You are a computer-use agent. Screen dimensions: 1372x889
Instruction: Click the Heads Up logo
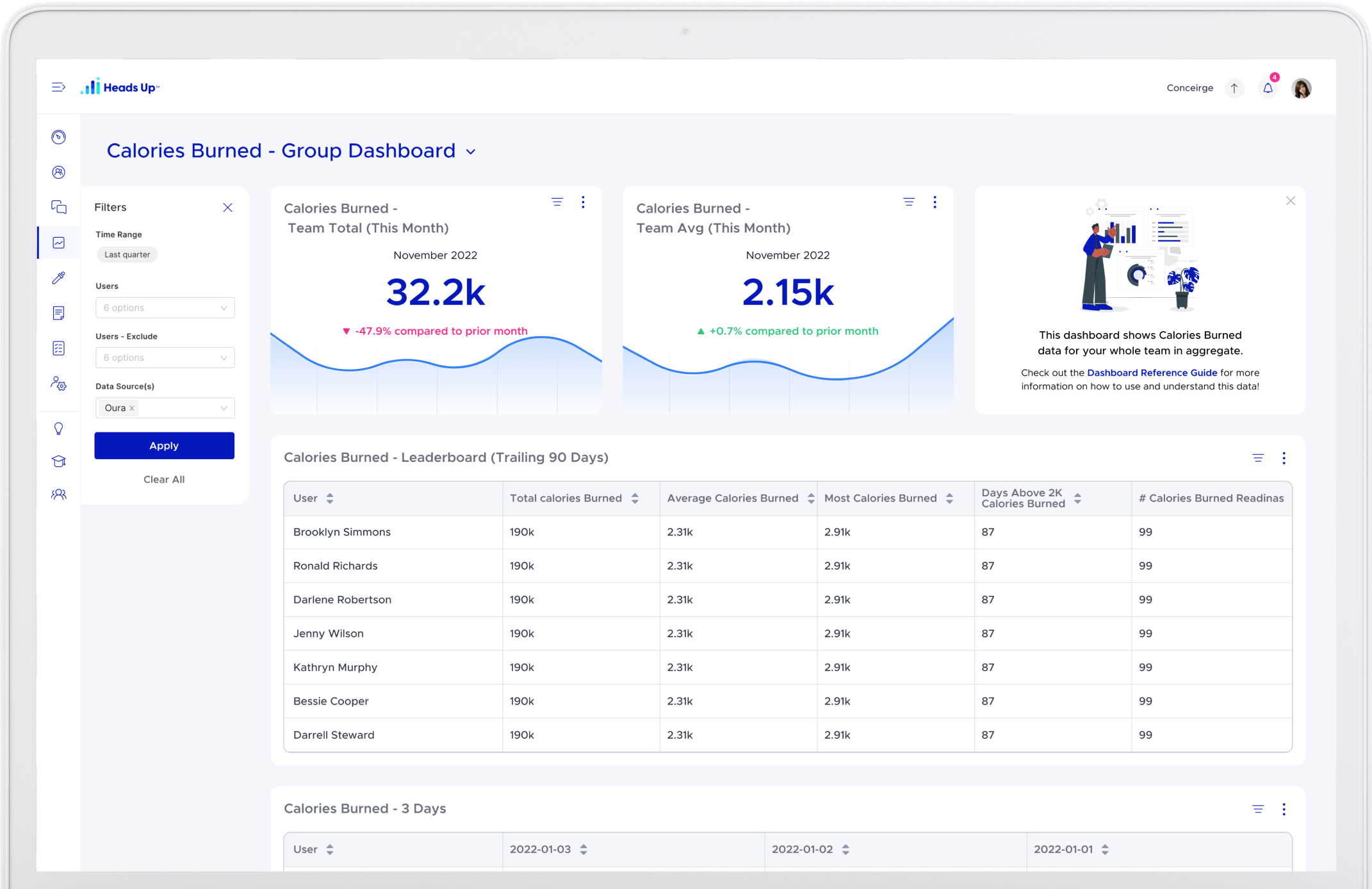[120, 87]
